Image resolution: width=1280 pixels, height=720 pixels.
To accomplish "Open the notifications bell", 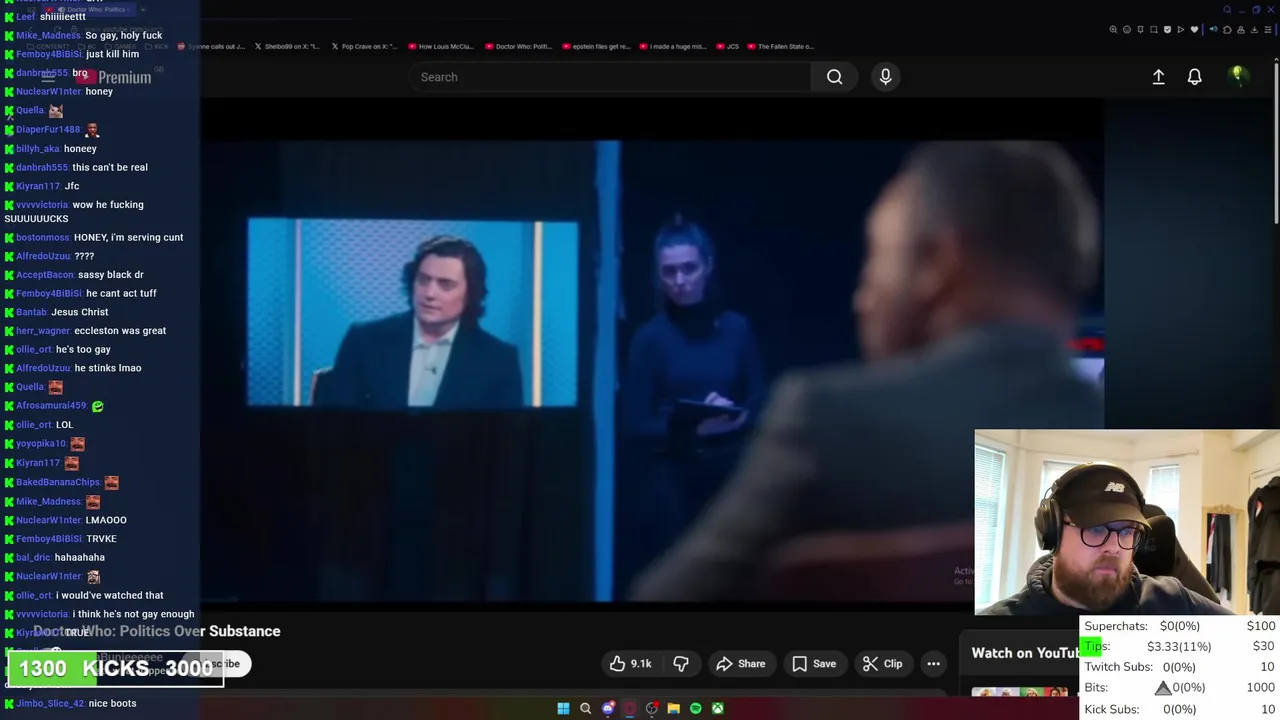I will pos(1194,77).
